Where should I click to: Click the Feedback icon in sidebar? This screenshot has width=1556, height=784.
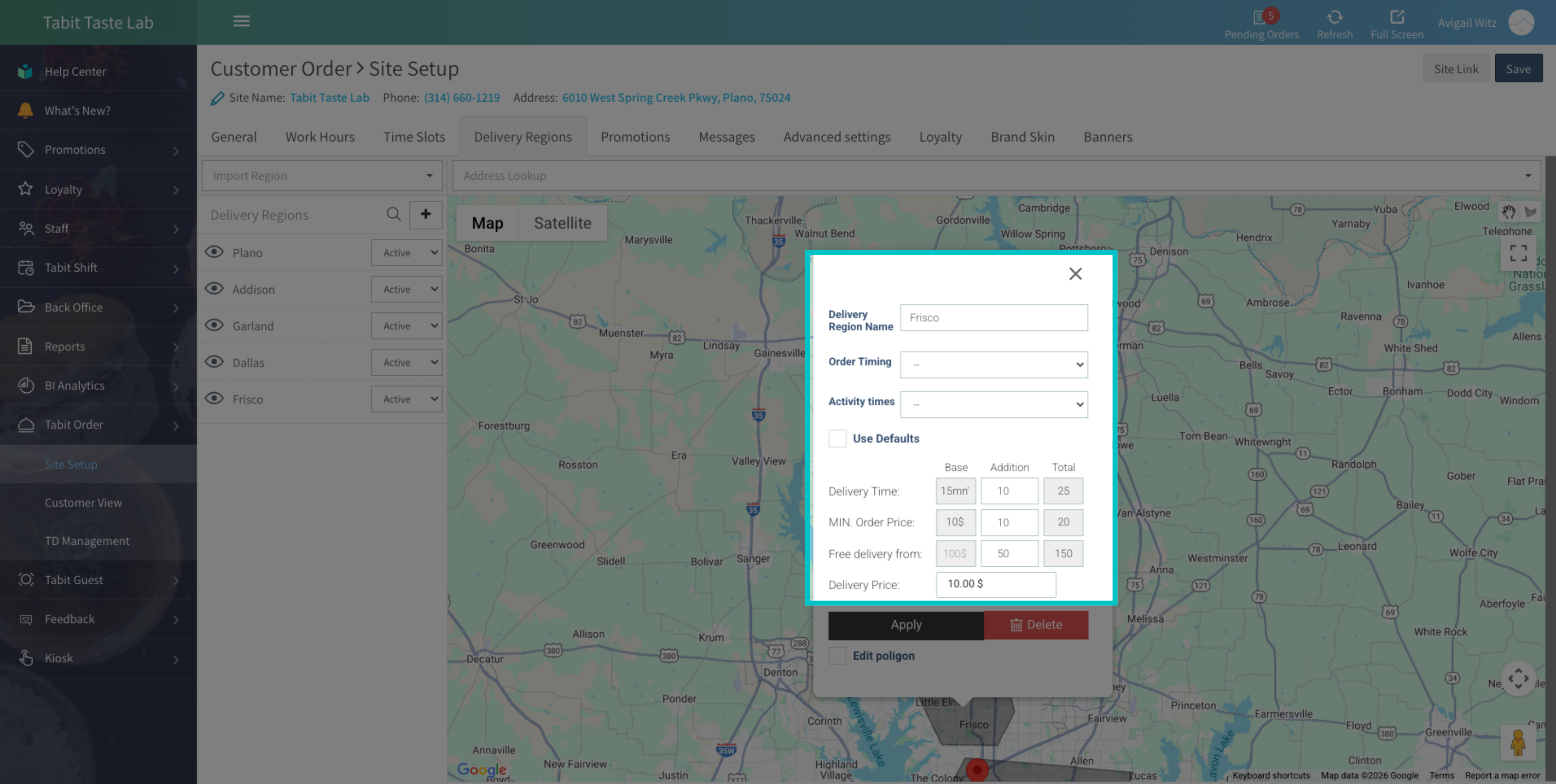[x=25, y=619]
